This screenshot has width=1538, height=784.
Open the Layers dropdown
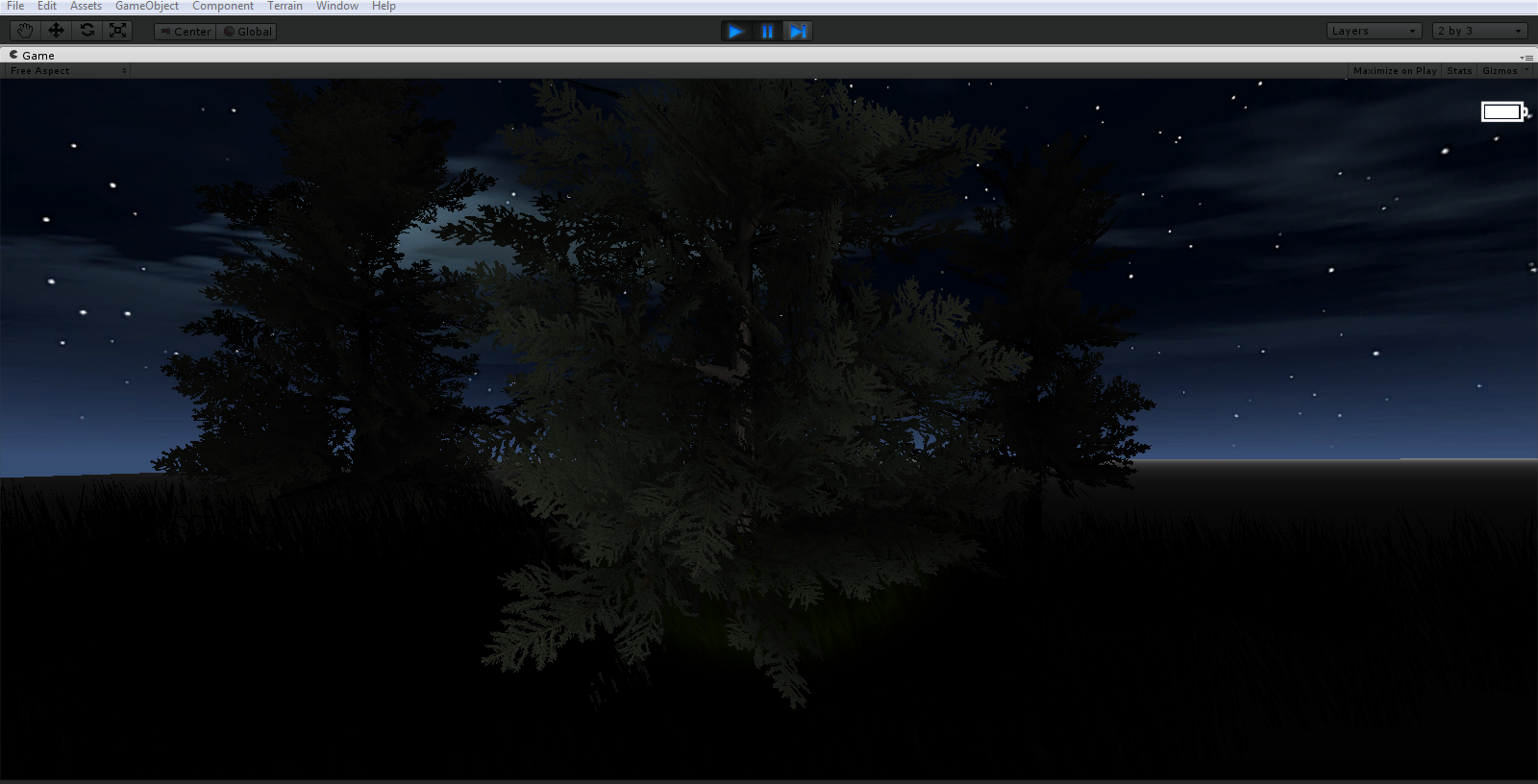coord(1375,31)
